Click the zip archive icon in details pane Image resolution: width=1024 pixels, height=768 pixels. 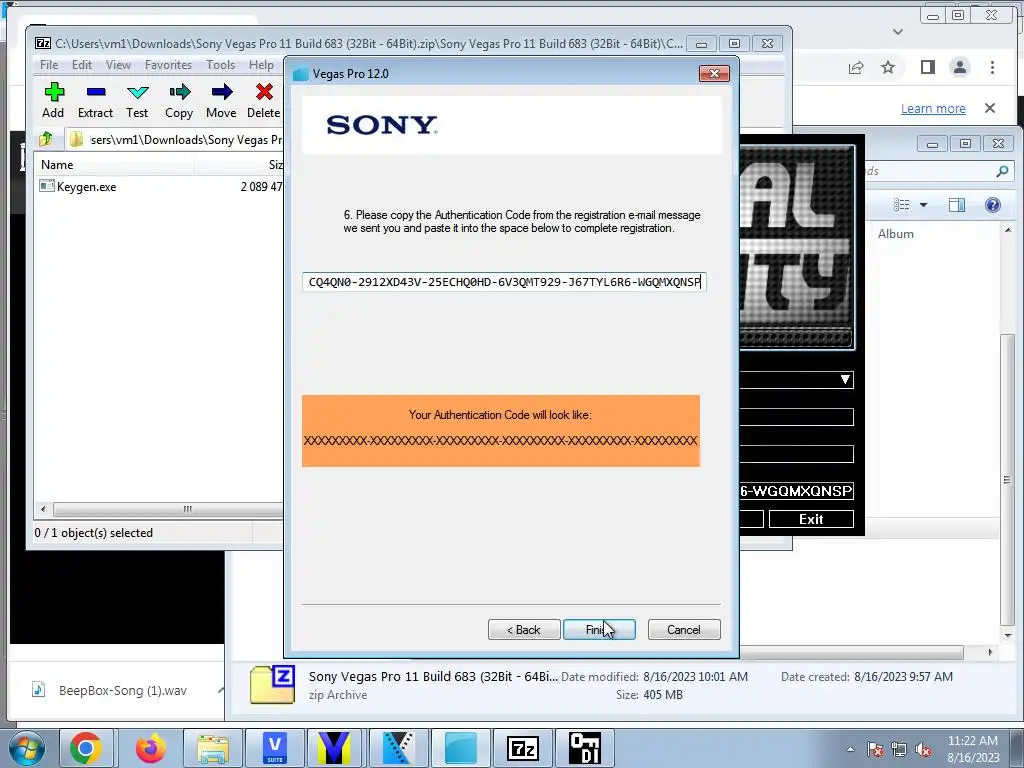point(272,684)
